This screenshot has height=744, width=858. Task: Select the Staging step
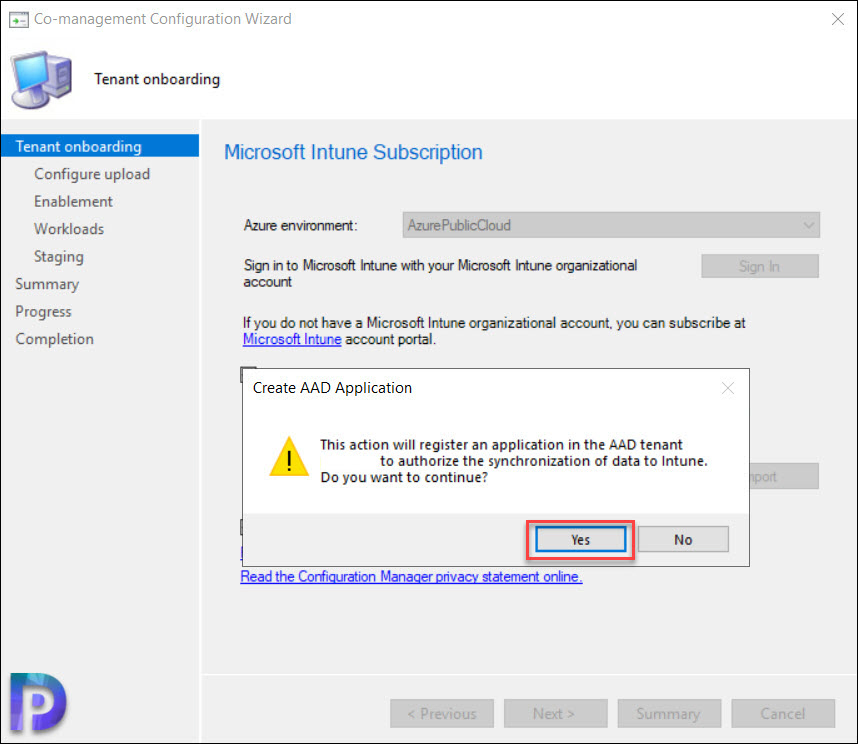pos(59,257)
